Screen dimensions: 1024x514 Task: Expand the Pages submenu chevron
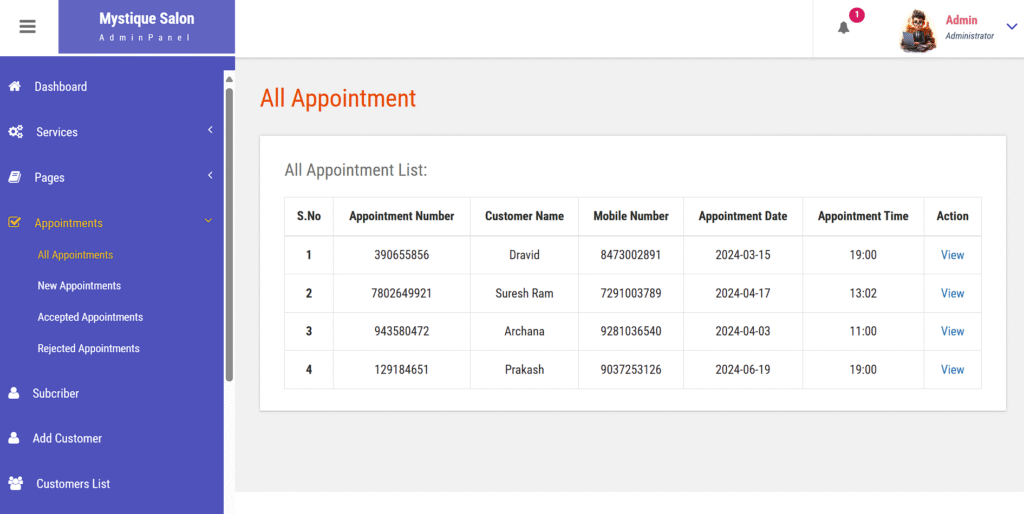coord(210,175)
